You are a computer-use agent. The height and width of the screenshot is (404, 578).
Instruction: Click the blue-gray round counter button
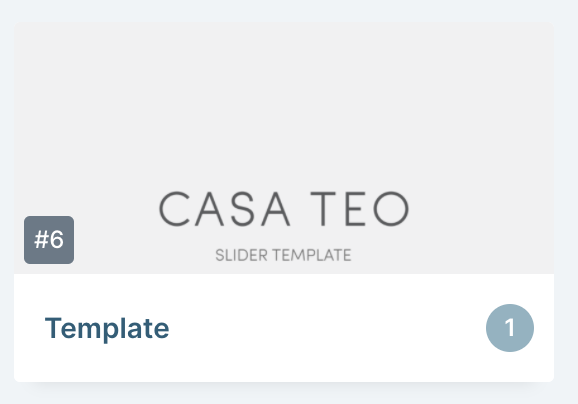click(x=510, y=328)
